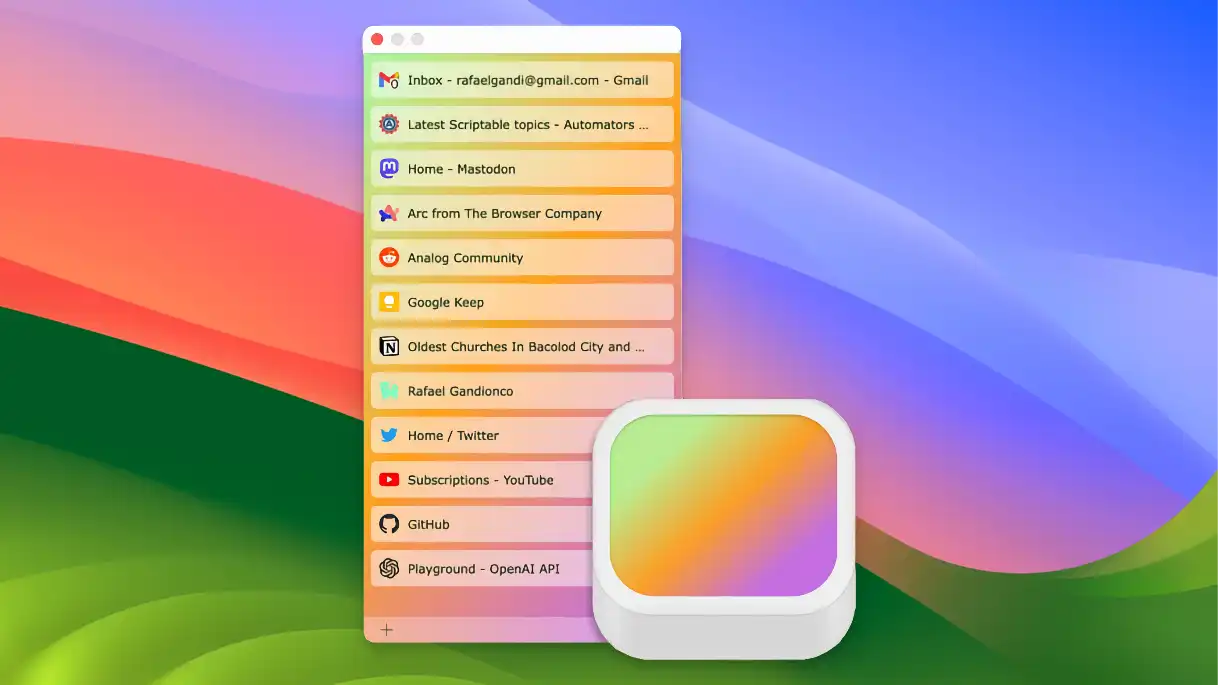Click the plus button to add an item
1218x685 pixels.
click(x=386, y=629)
